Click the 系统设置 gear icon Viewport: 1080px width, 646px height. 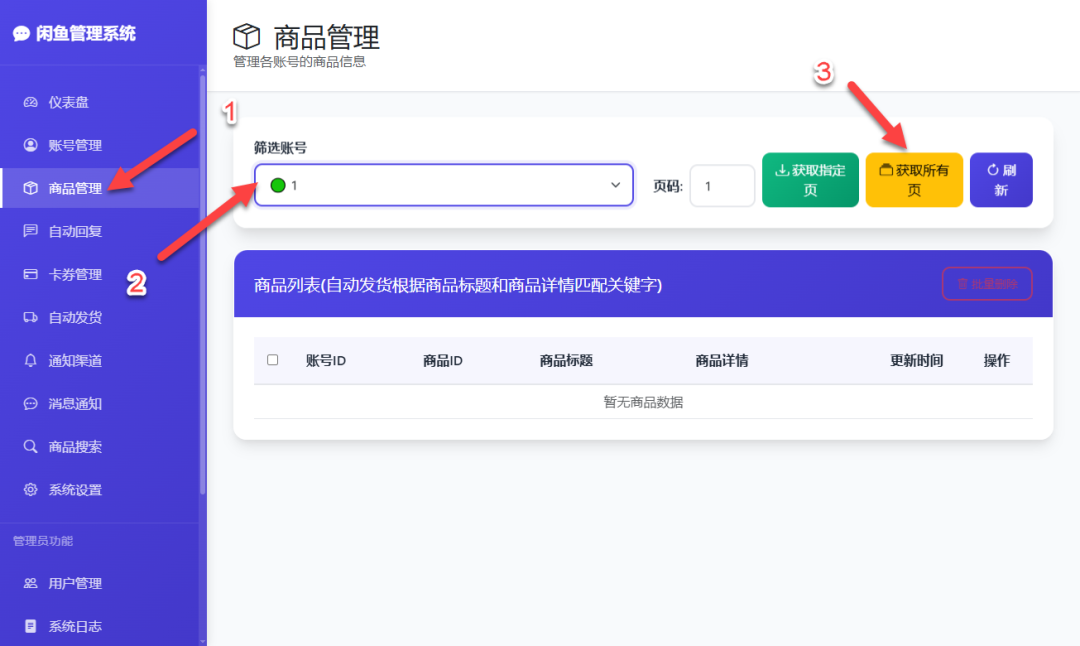(x=30, y=490)
